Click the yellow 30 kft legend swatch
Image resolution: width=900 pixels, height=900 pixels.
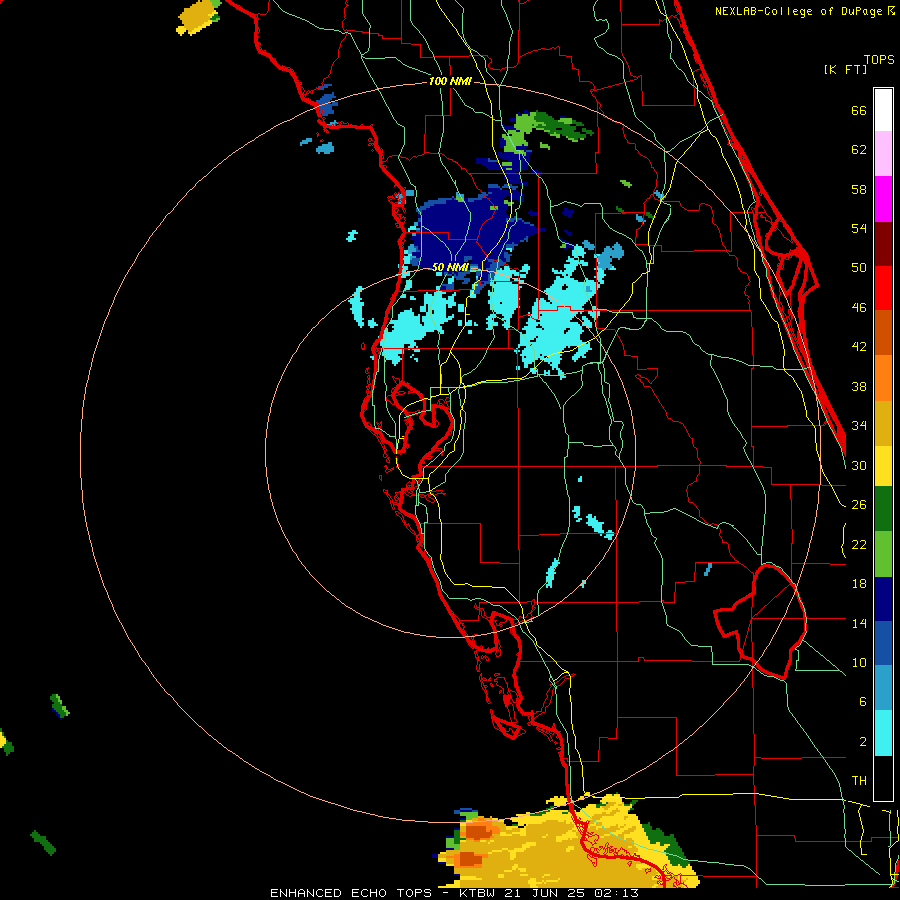click(883, 466)
